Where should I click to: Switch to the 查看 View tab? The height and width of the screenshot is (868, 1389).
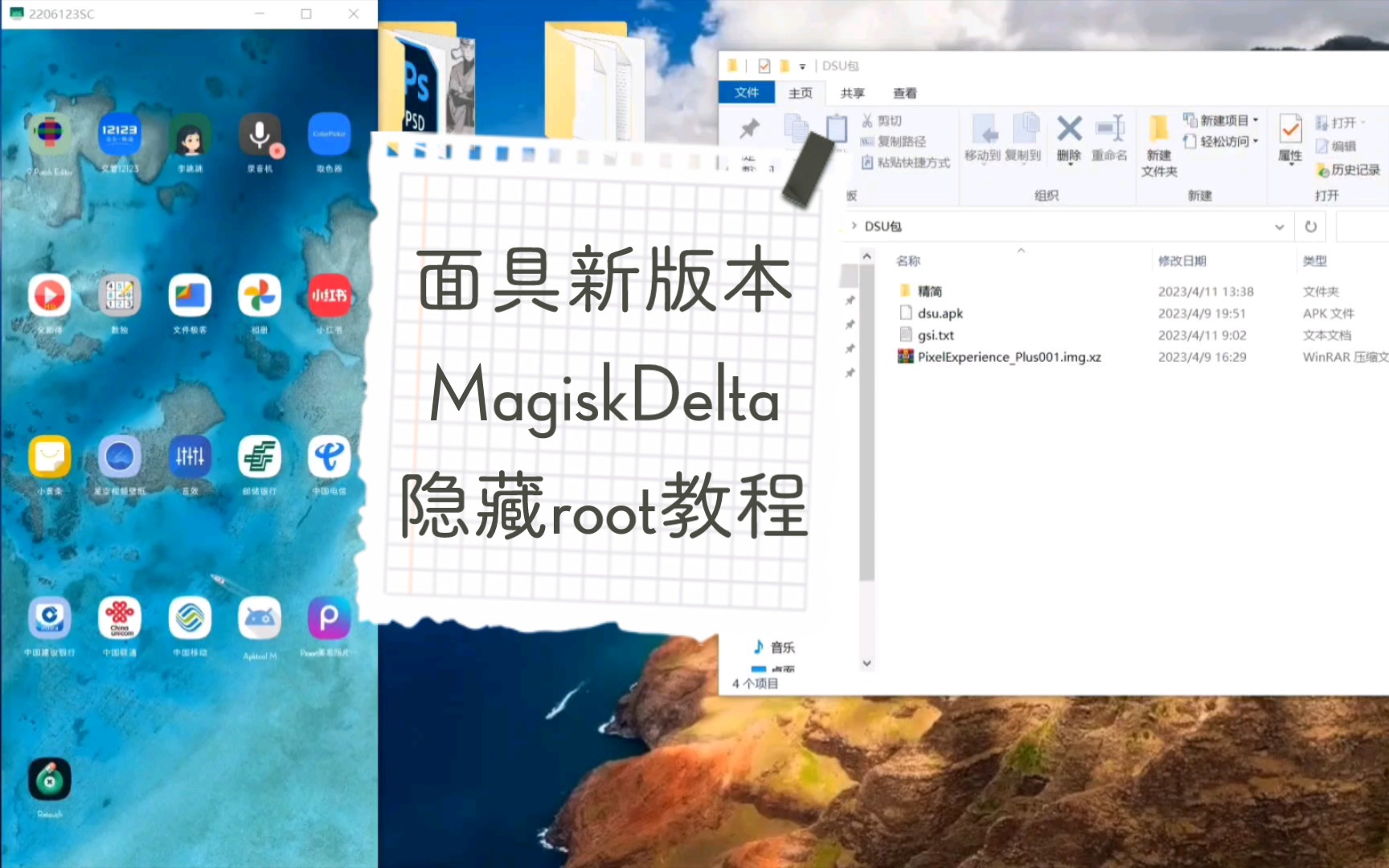click(x=905, y=93)
